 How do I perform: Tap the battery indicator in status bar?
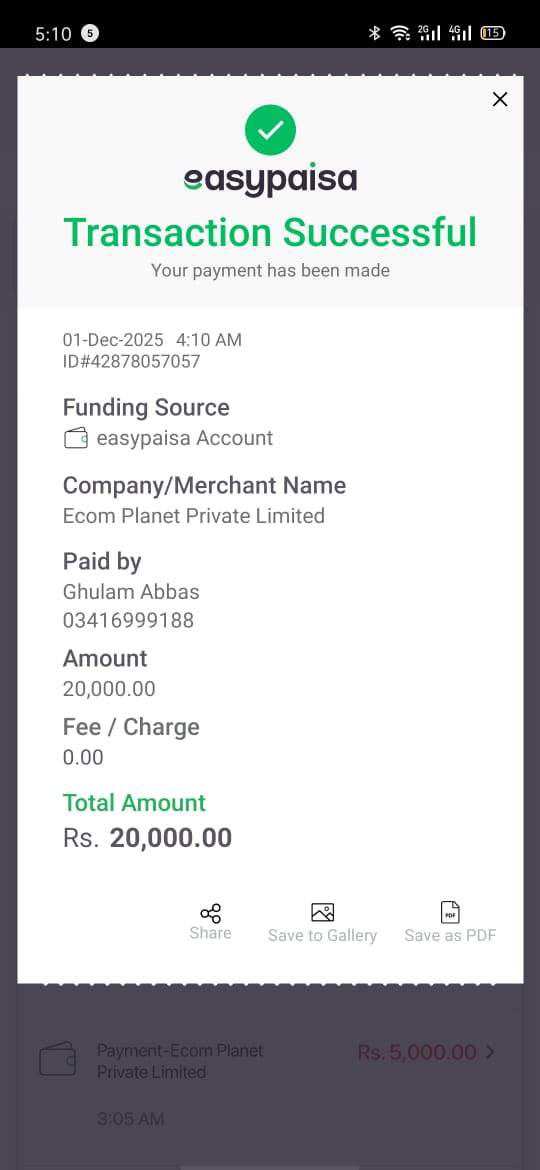point(493,33)
